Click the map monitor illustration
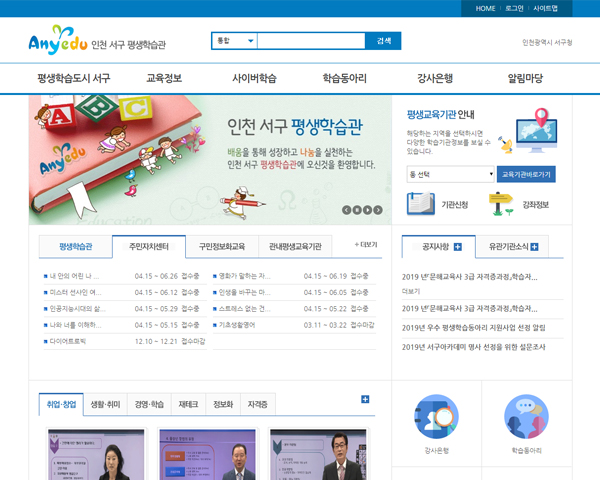The width and height of the screenshot is (600, 480). (536, 130)
